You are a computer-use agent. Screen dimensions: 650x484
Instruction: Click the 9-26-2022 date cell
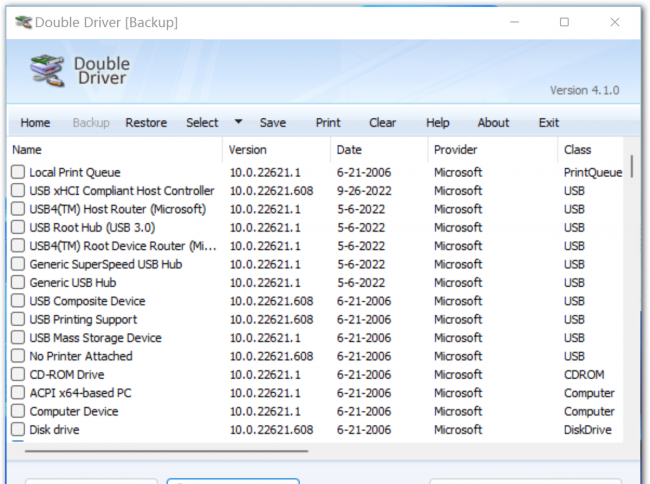[x=364, y=191]
